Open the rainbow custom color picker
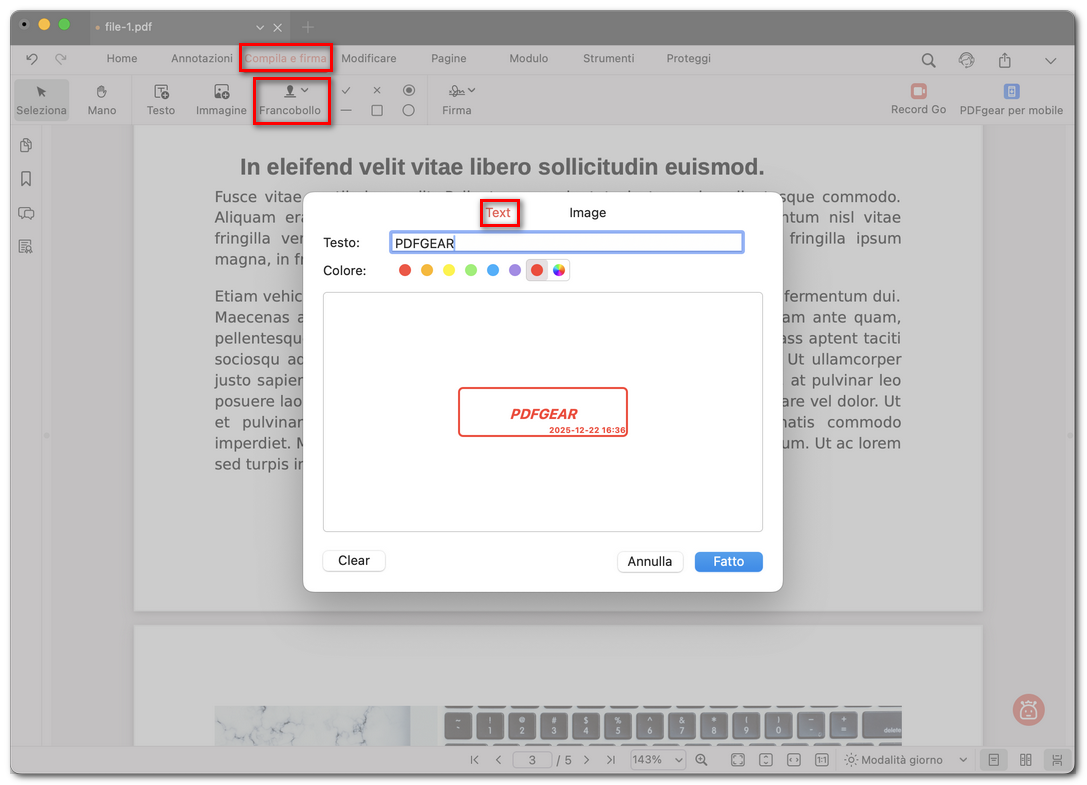Image resolution: width=1087 pixels, height=785 pixels. (559, 270)
